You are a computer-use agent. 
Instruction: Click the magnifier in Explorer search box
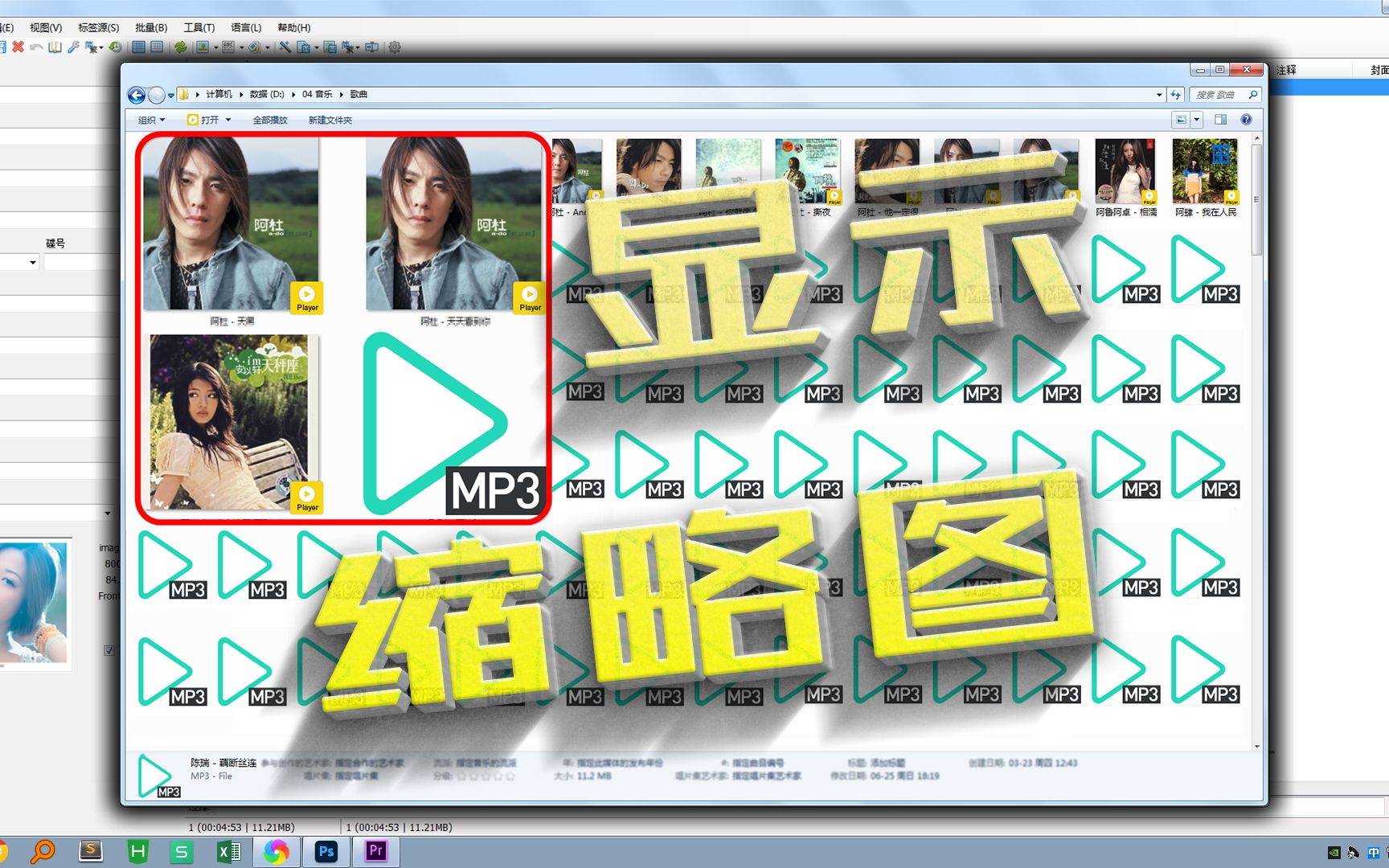pos(1252,95)
